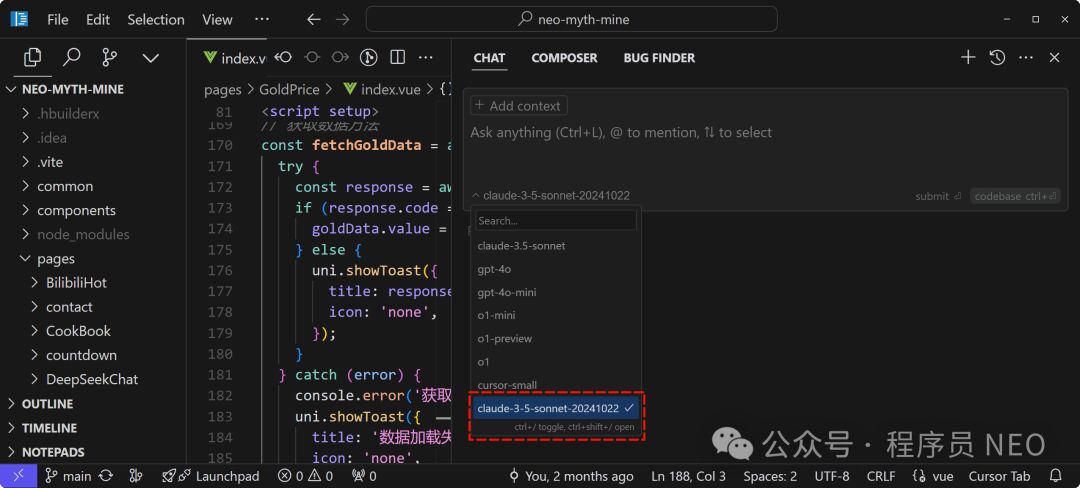Click the Explorer files icon
Viewport: 1080px width, 488px height.
[x=33, y=57]
